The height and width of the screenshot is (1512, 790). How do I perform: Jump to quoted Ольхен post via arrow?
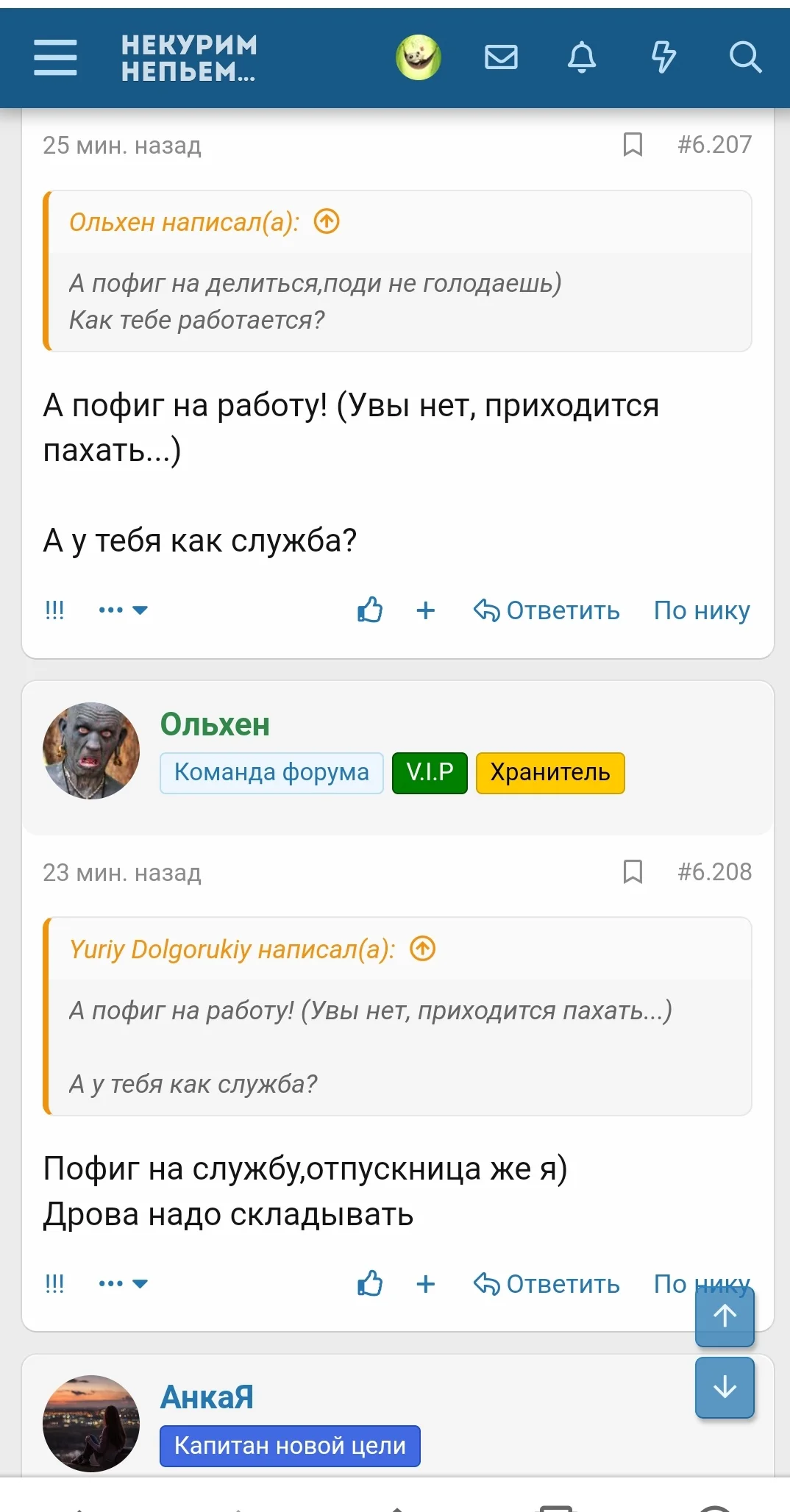327,221
